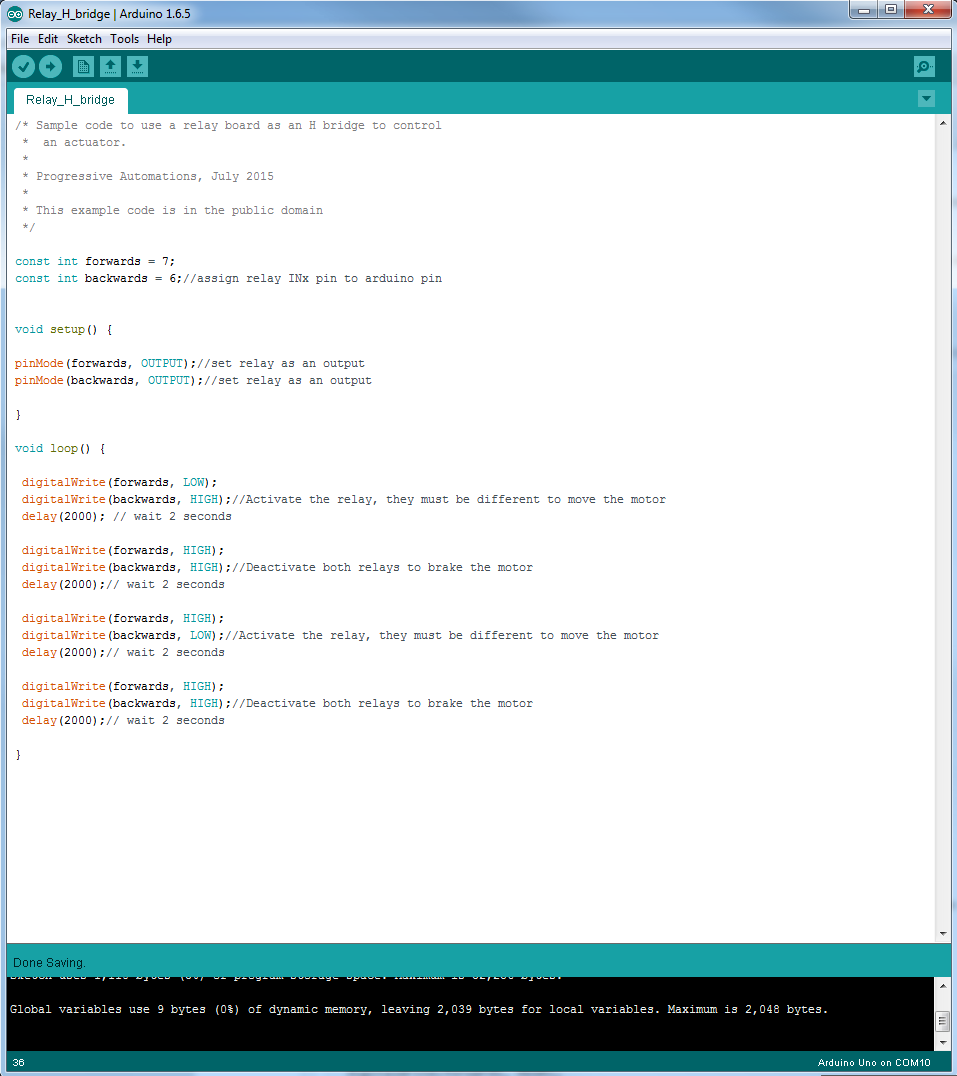Image resolution: width=957 pixels, height=1076 pixels.
Task: Open the Tools menu
Action: pyautogui.click(x=125, y=39)
